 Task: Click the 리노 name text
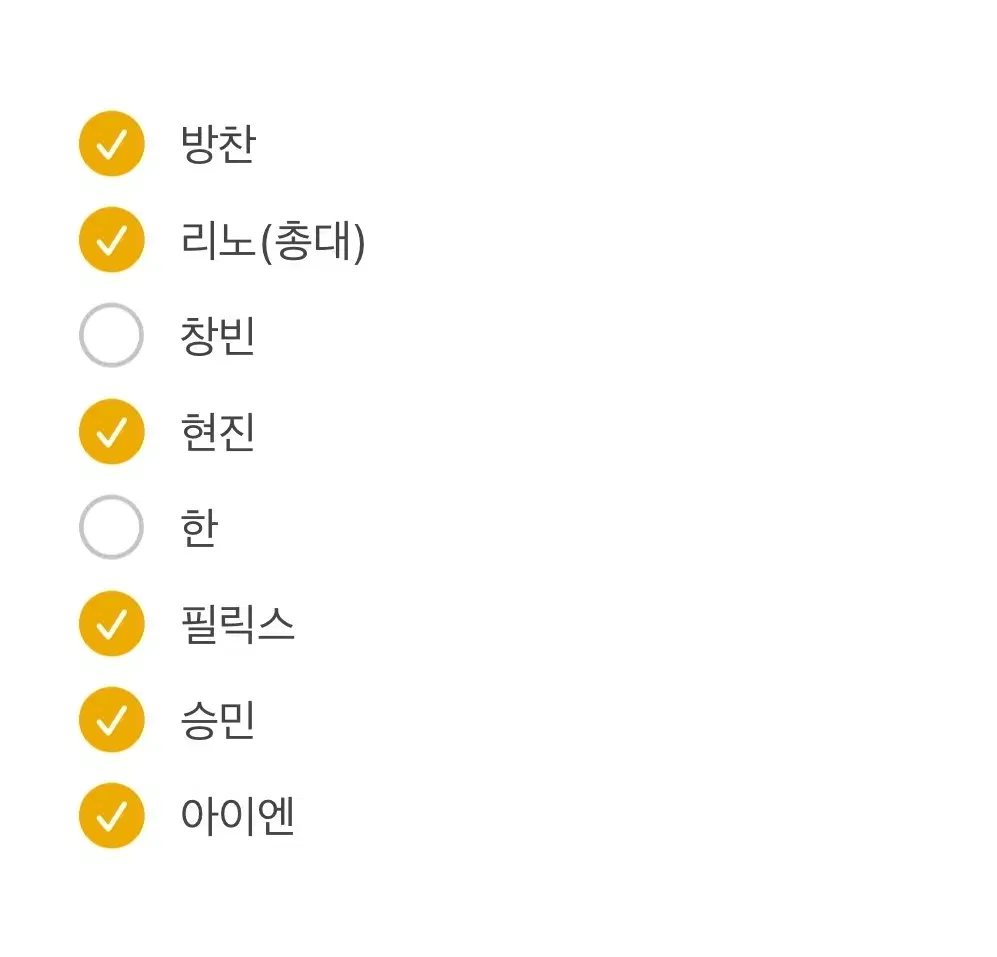pos(218,240)
